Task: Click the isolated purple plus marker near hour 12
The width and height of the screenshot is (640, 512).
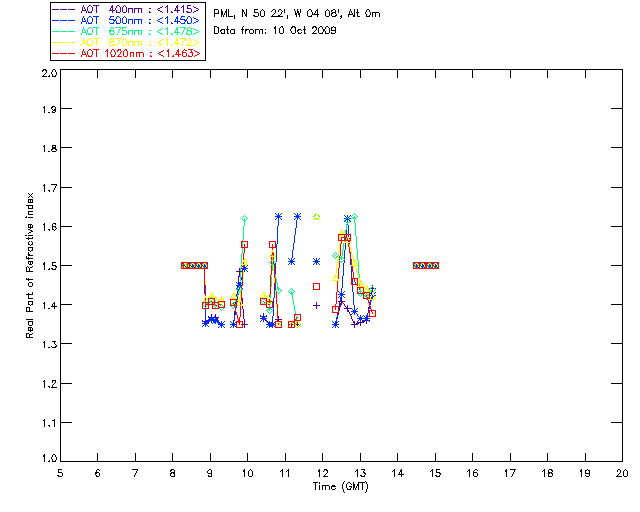Action: pos(316,305)
